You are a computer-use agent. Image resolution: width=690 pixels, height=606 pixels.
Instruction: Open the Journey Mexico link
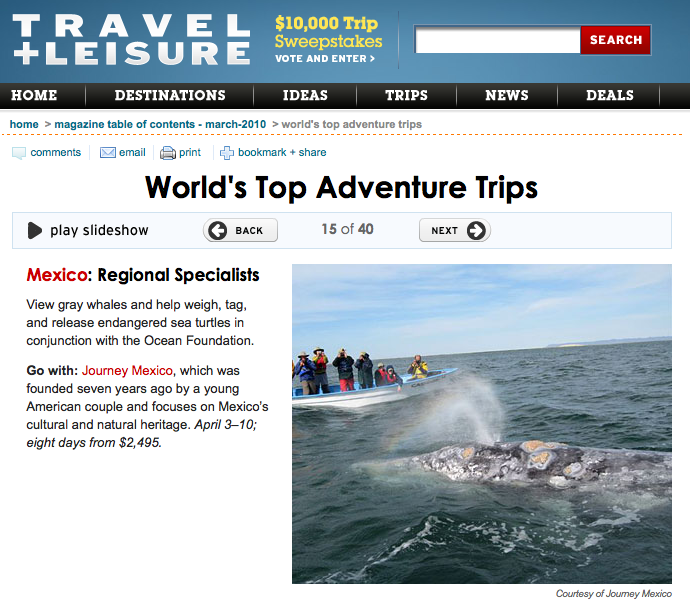point(127,371)
